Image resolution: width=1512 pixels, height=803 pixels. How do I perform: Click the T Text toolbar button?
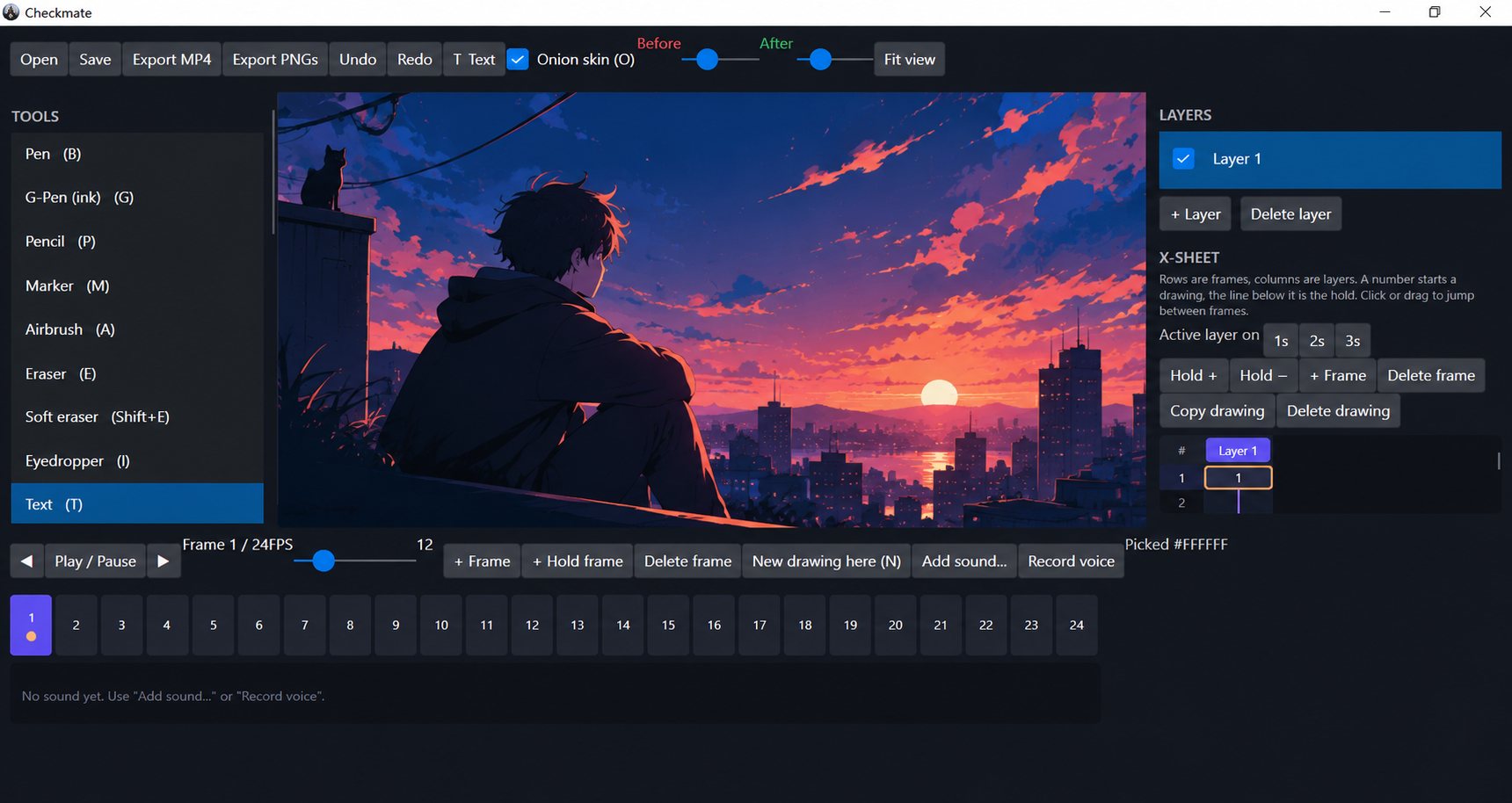click(474, 60)
